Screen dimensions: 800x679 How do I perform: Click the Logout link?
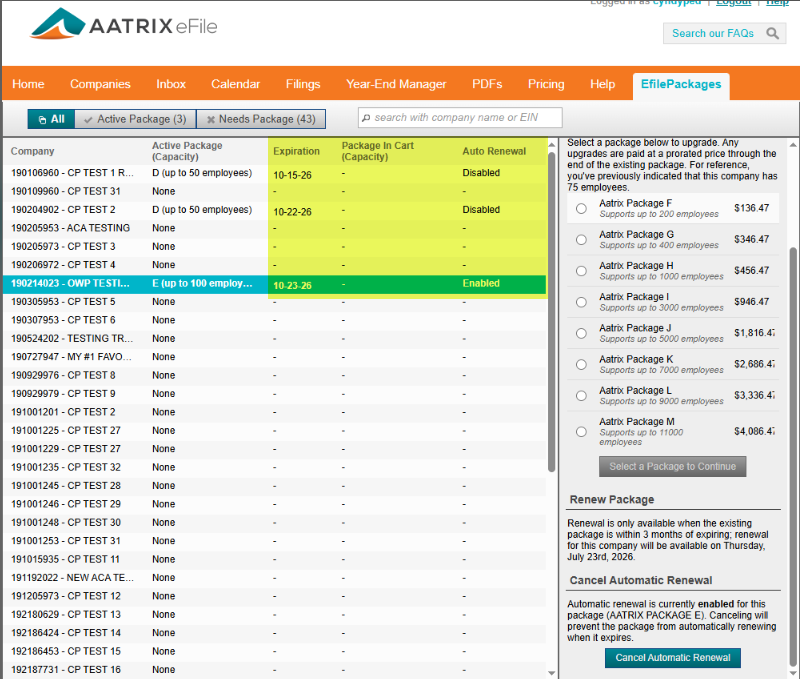[x=733, y=3]
